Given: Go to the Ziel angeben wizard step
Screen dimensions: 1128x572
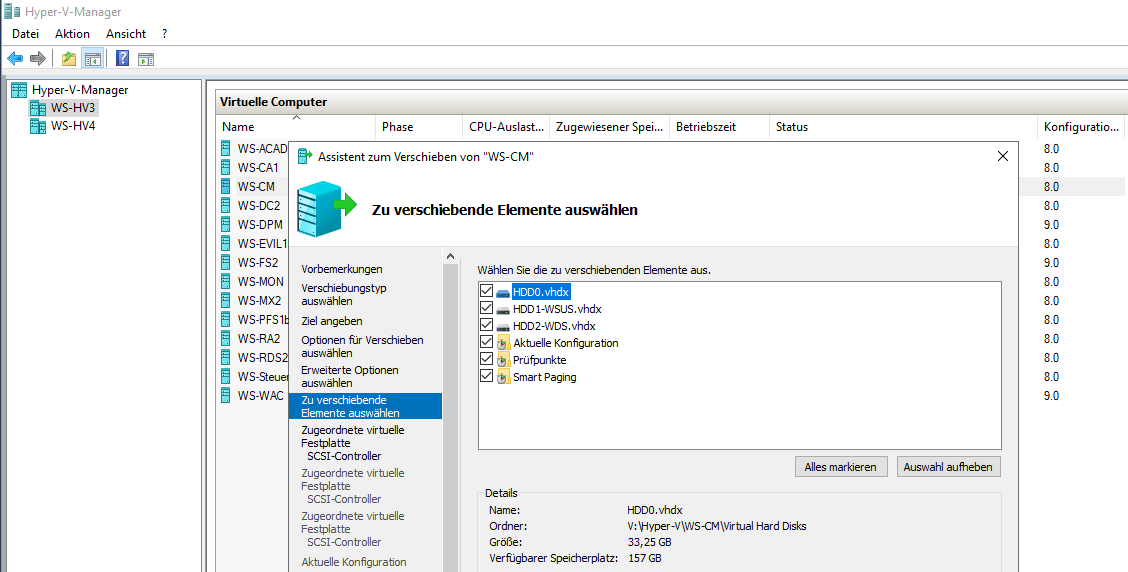Looking at the screenshot, I should 332,321.
